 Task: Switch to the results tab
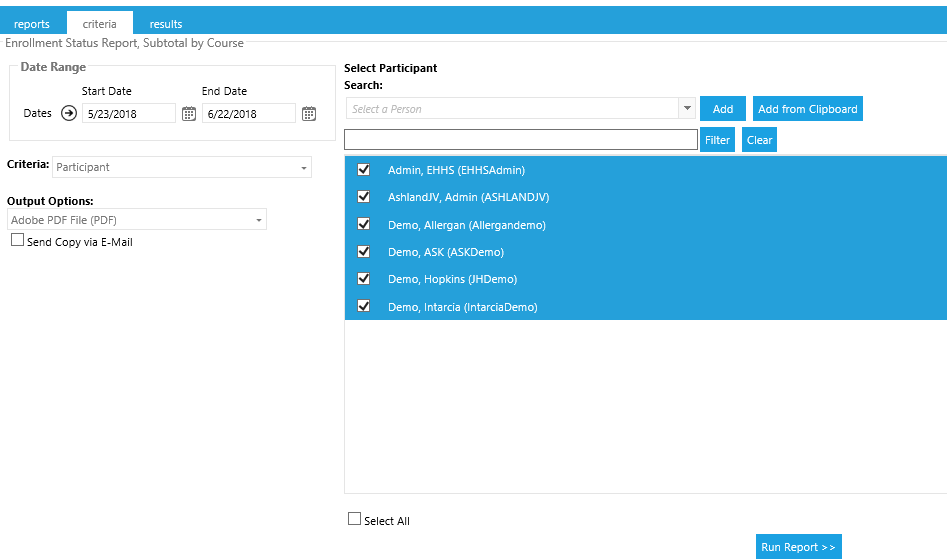pyautogui.click(x=166, y=24)
